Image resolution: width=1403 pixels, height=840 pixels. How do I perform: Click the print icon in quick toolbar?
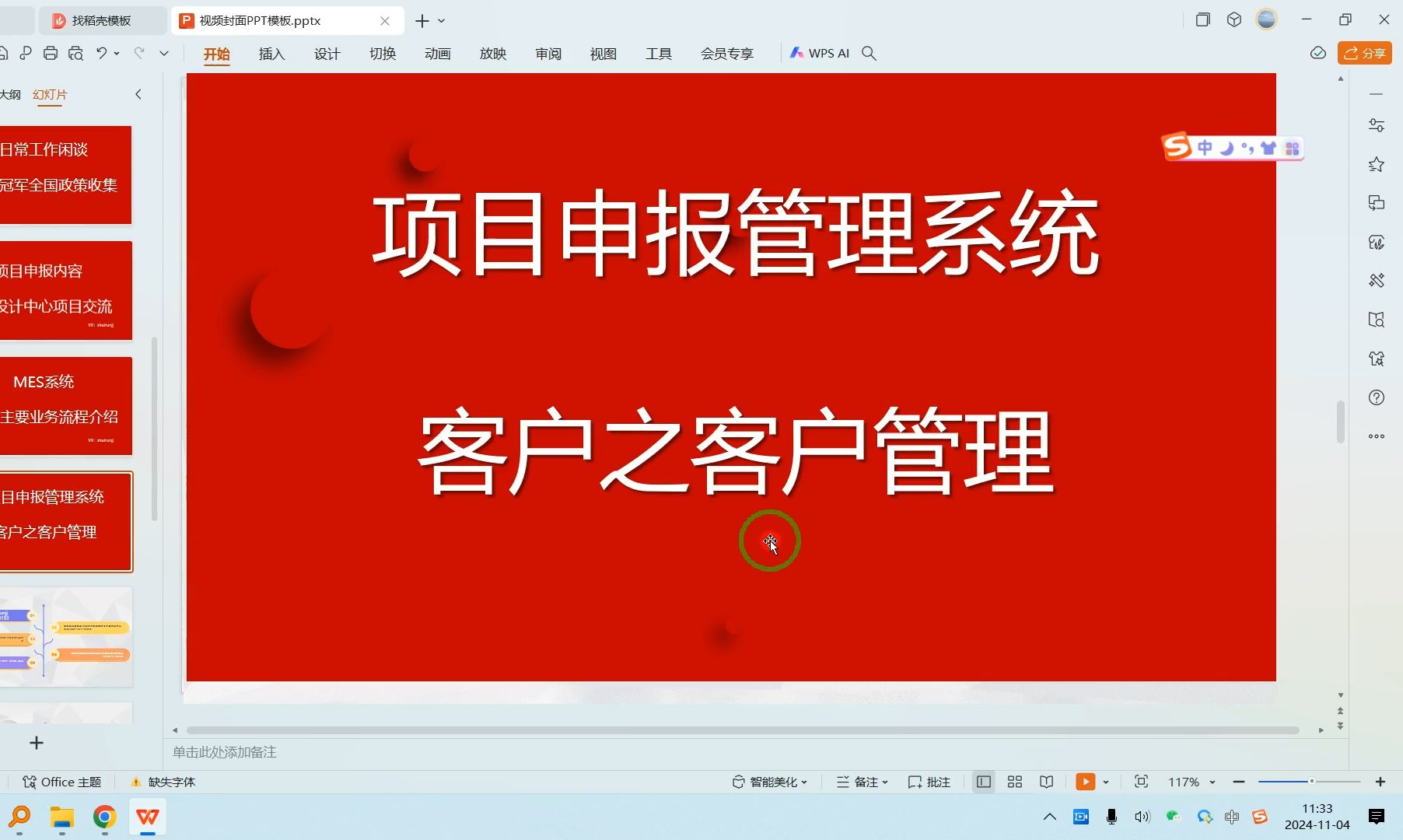[51, 53]
